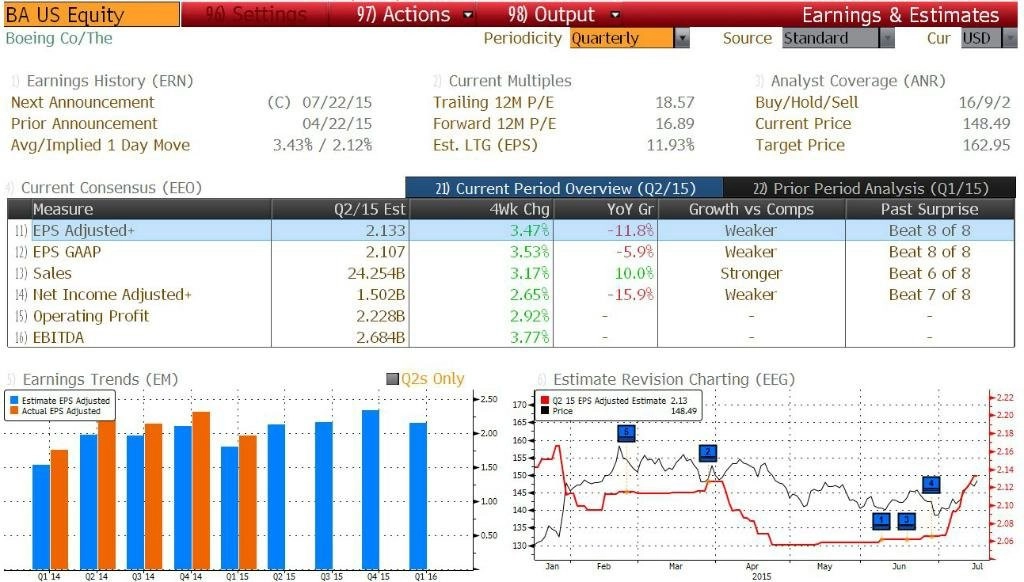Screen dimensions: 1024x582
Task: Click the Next Announcement date 07/22/15
Action: click(x=337, y=103)
